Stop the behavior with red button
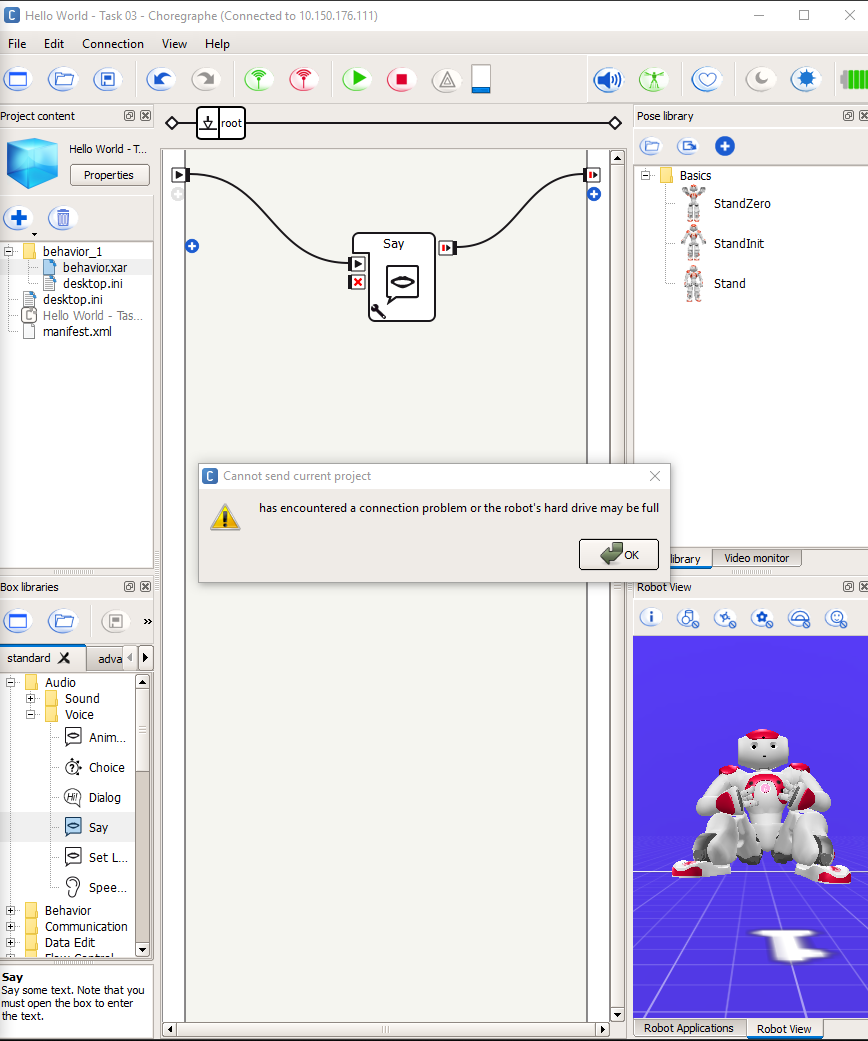This screenshot has height=1041, width=868. click(x=402, y=80)
